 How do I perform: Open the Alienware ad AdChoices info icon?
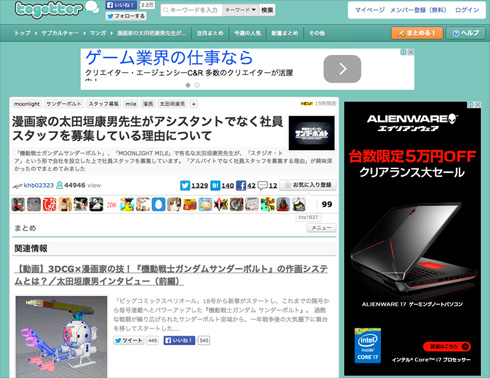pos(471,105)
